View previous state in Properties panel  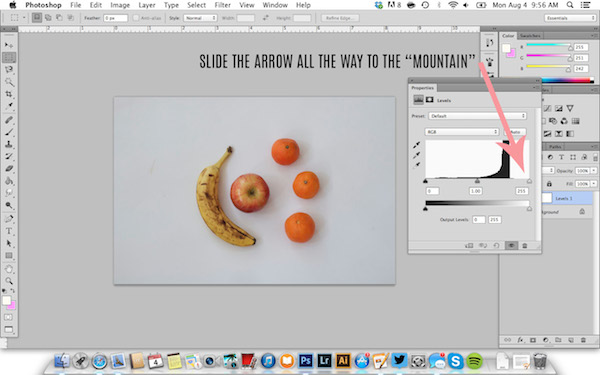[x=483, y=246]
